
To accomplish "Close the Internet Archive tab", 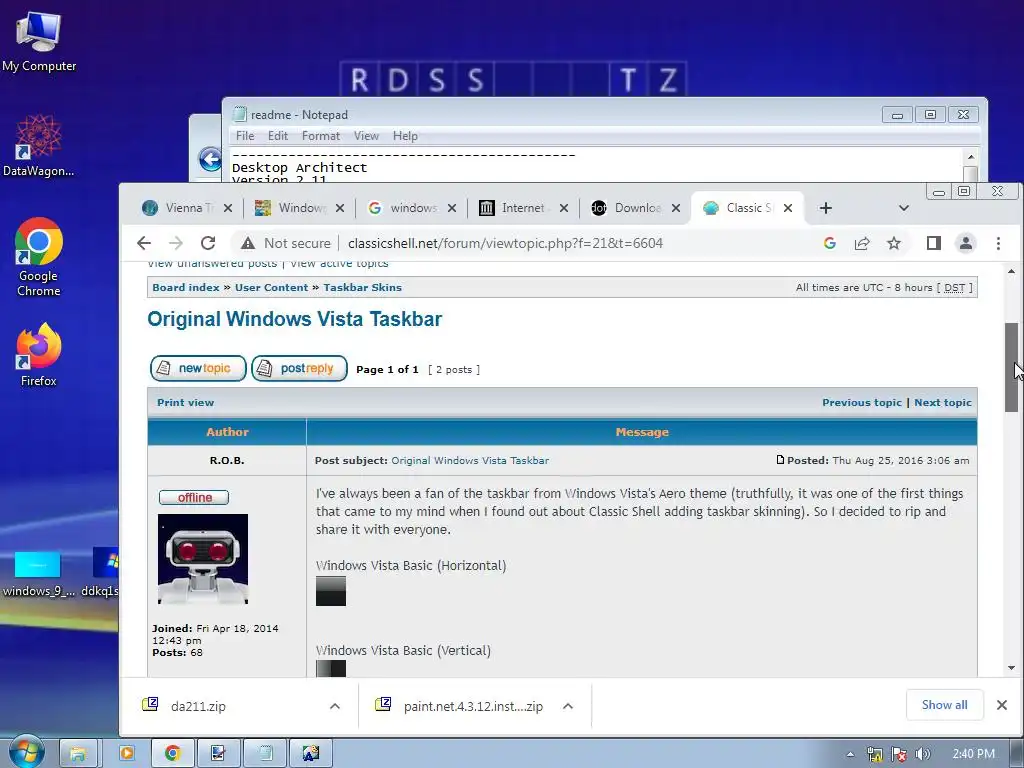I will tap(564, 208).
